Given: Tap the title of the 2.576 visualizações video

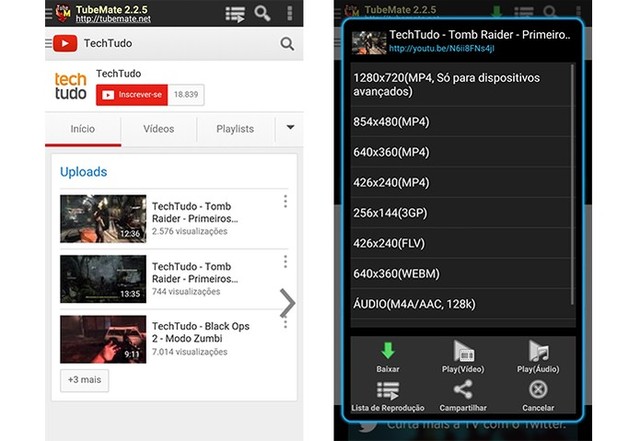Looking at the screenshot, I should coord(195,212).
